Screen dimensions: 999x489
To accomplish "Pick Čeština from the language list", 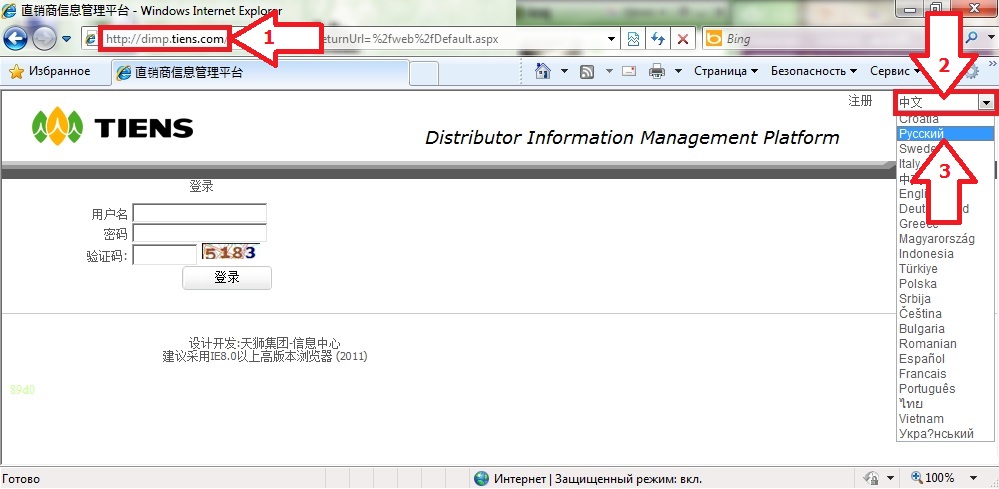I will coord(945,313).
